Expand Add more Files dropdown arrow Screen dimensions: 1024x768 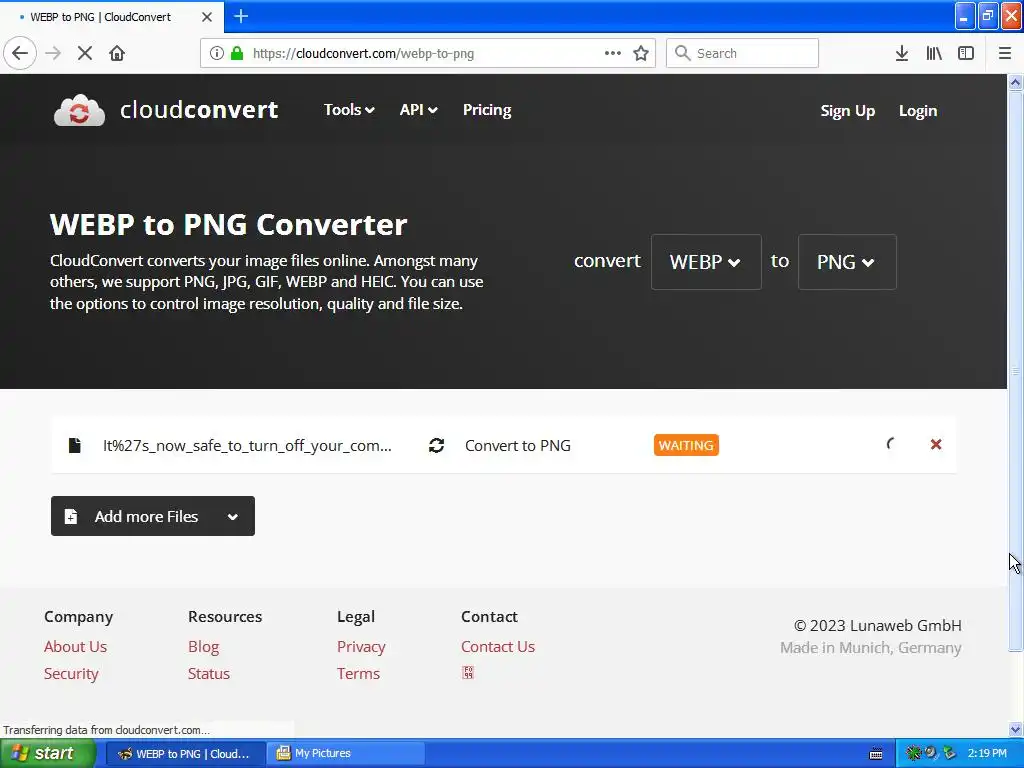(x=232, y=517)
